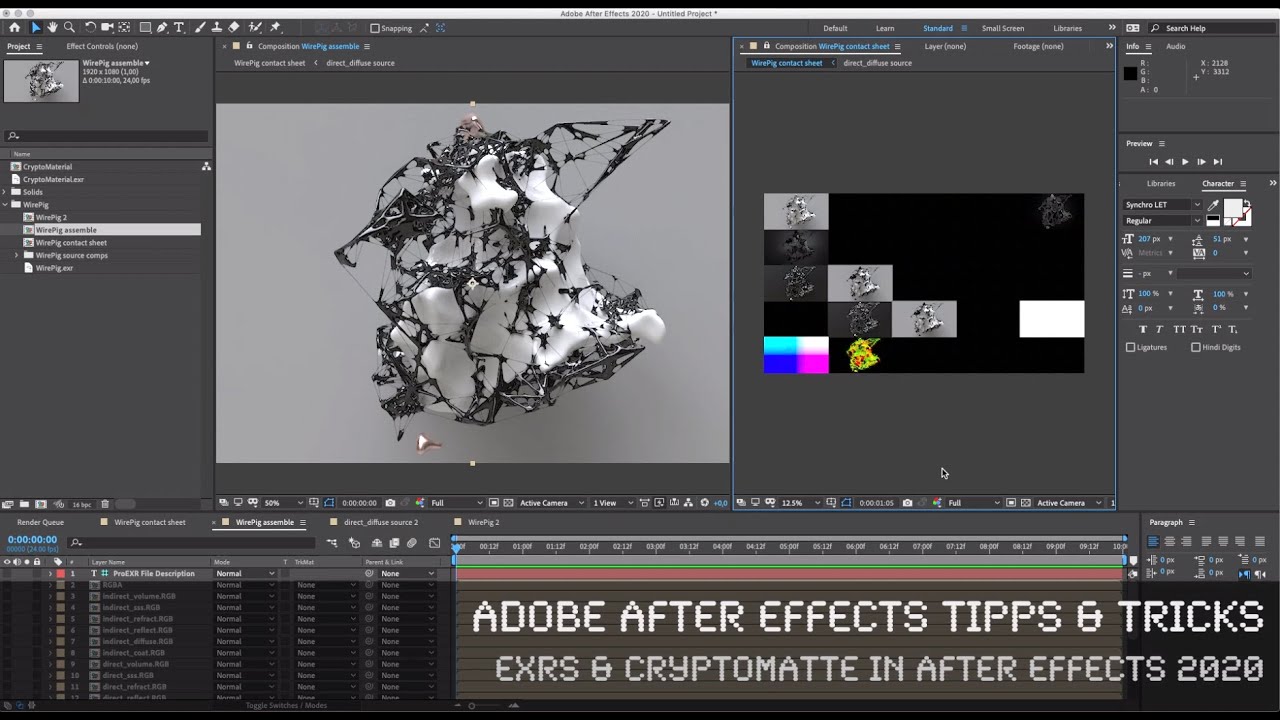Select the Rotation tool
Screen dimensions: 1280x720
91,28
